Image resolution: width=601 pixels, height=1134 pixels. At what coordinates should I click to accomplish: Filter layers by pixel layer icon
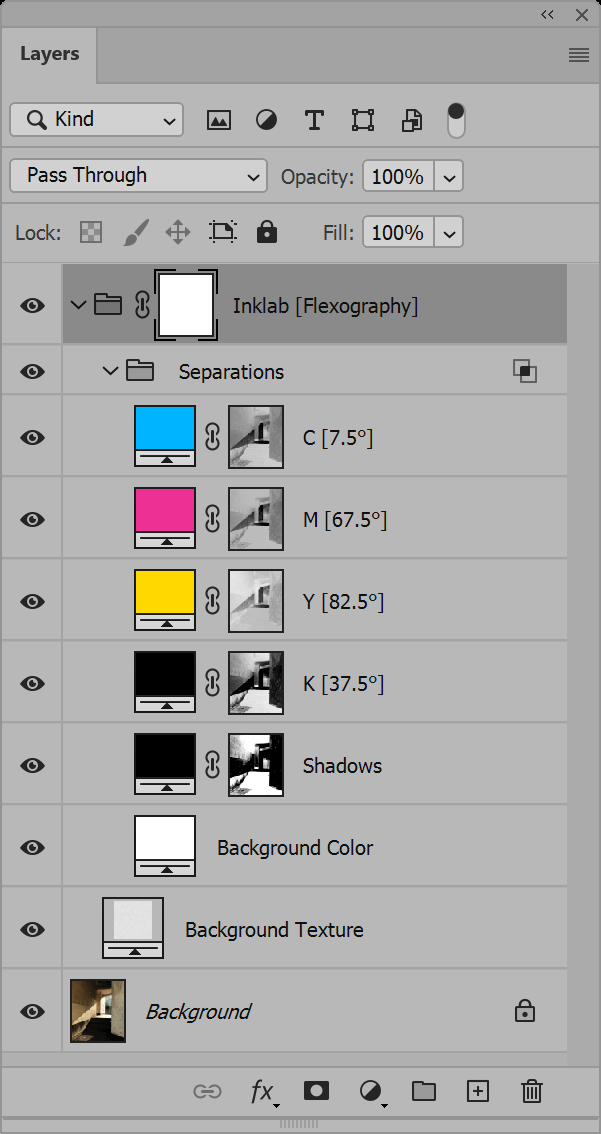click(218, 121)
